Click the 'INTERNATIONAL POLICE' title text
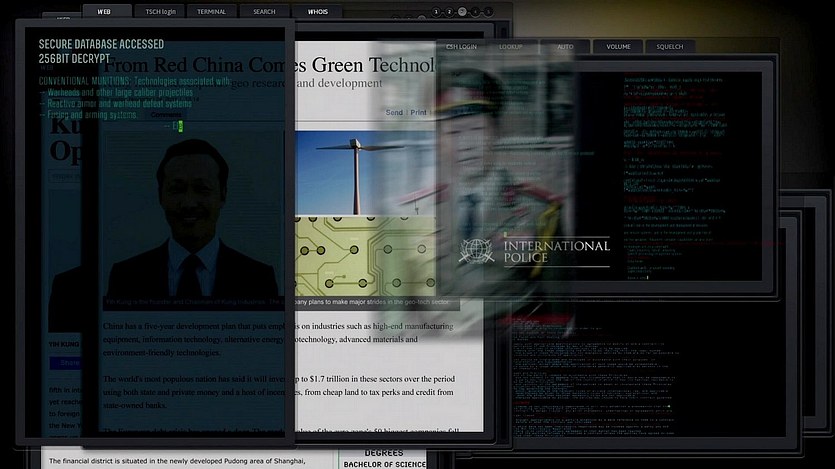The width and height of the screenshot is (835, 469). pyautogui.click(x=556, y=252)
